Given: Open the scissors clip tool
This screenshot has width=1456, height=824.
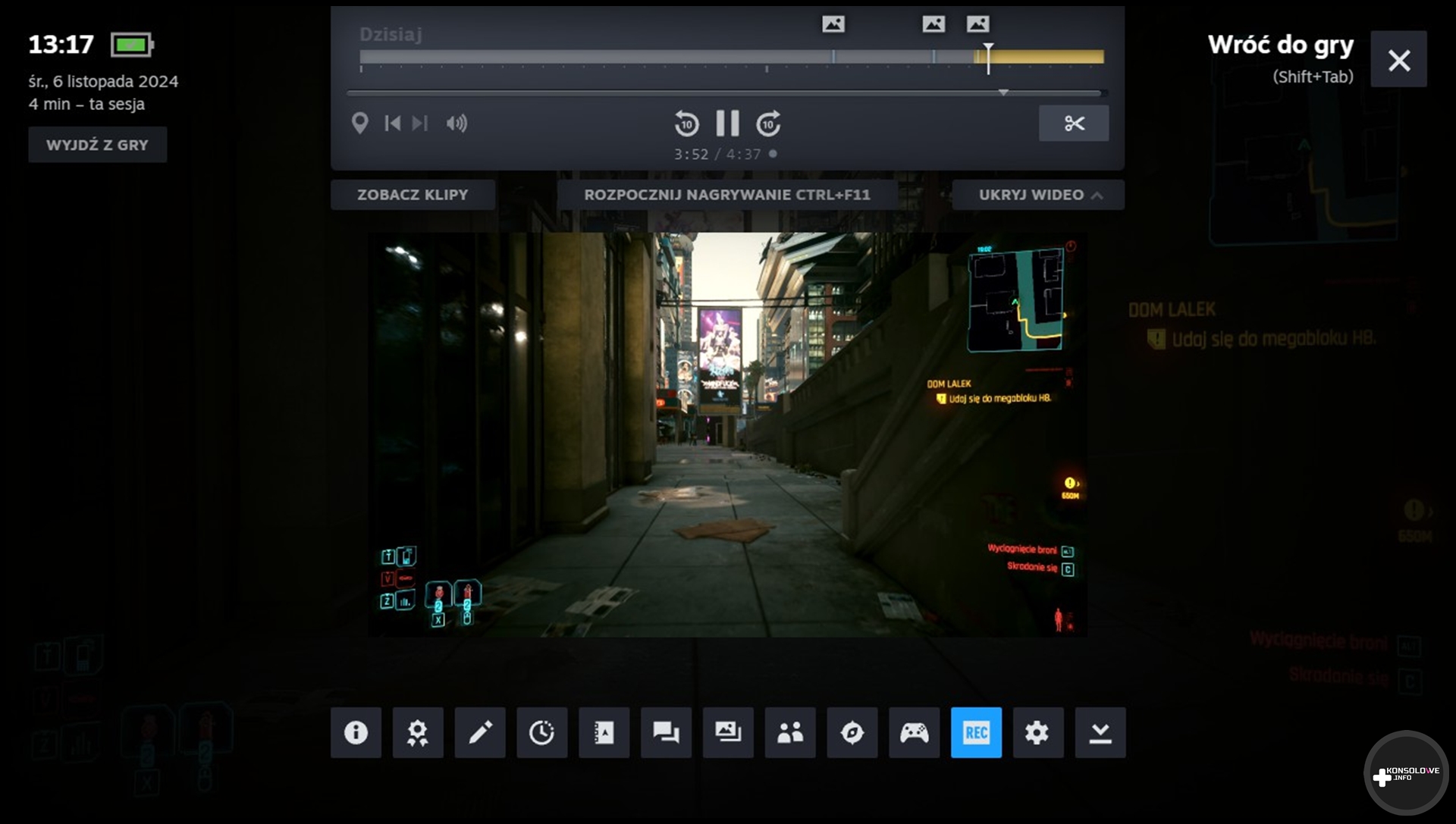Looking at the screenshot, I should tap(1073, 124).
